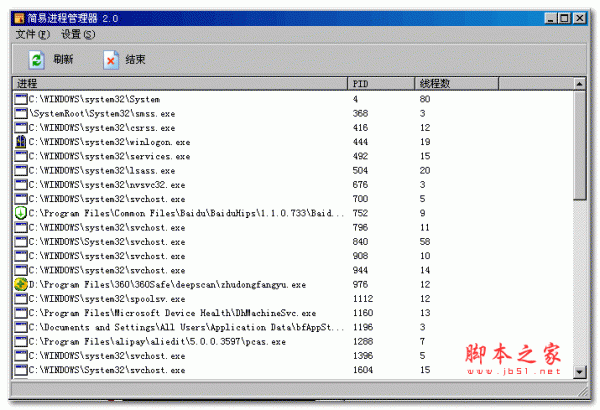Select the zhudongfangyu.exe process path
This screenshot has height=410, width=600.
point(168,285)
